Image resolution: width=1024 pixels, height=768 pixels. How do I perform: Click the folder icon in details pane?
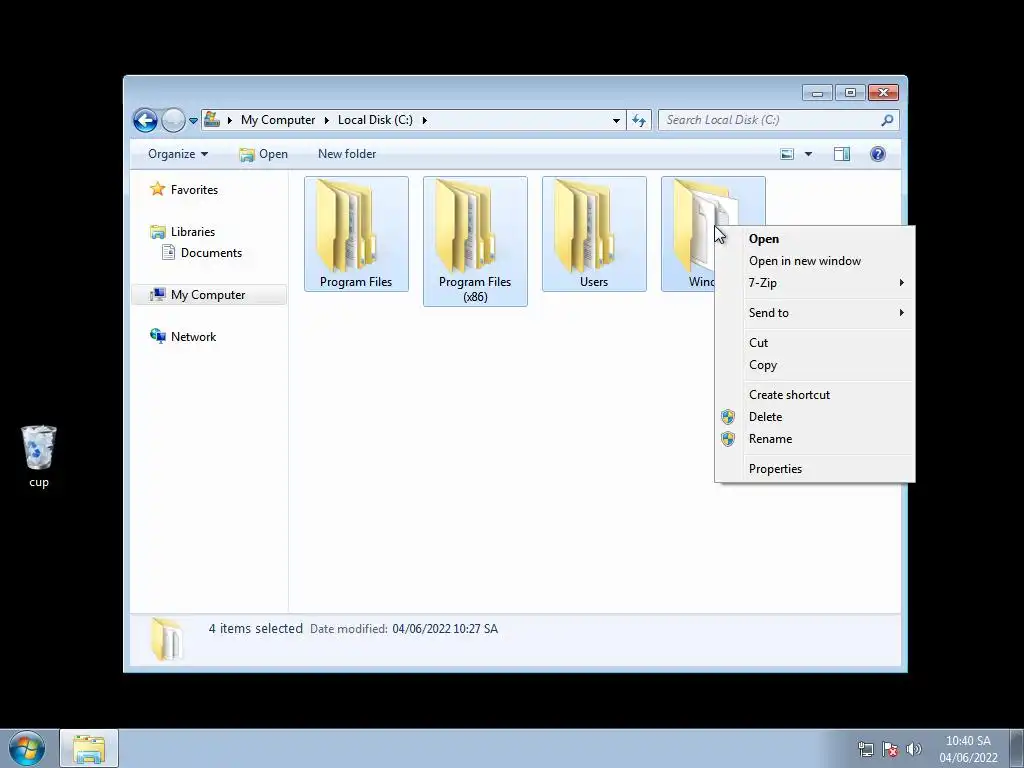click(167, 639)
